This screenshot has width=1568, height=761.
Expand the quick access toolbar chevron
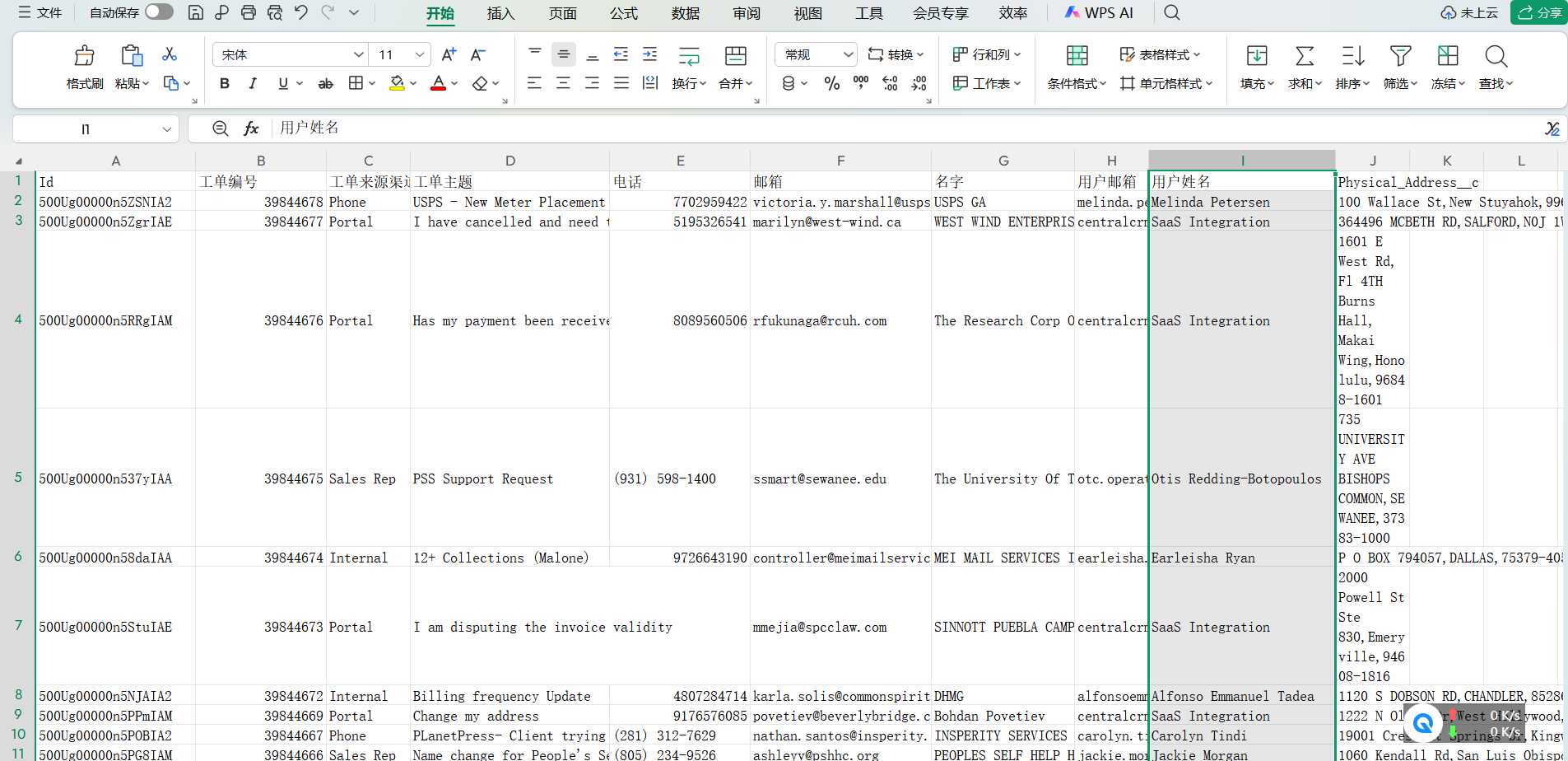354,12
